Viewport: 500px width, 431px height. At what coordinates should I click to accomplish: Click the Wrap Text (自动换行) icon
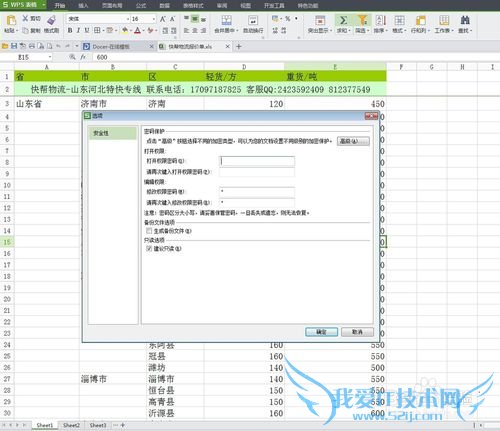[253, 20]
